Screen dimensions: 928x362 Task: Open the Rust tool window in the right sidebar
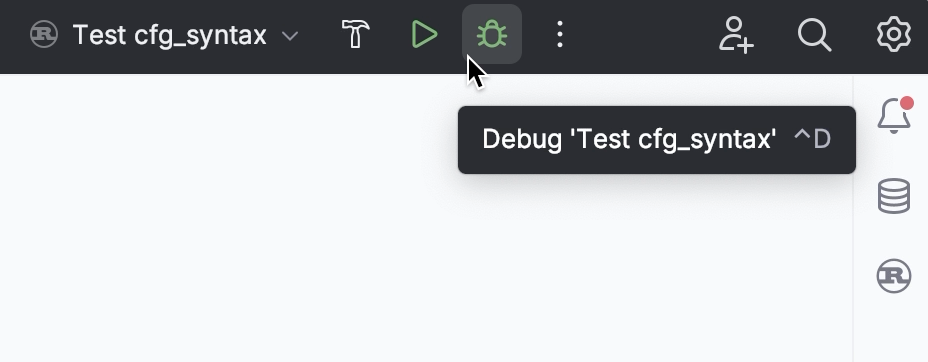click(x=894, y=276)
